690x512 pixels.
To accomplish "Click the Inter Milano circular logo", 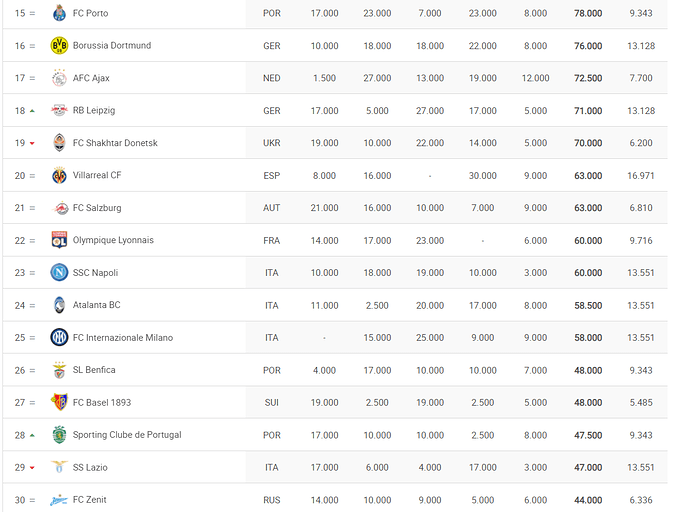I will pos(59,338).
